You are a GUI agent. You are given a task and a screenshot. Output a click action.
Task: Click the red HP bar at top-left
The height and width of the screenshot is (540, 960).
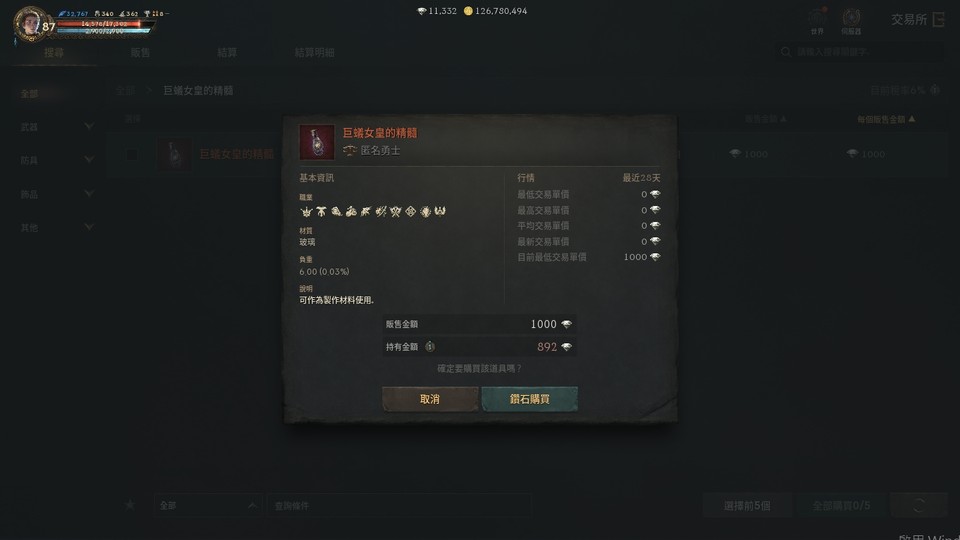[x=105, y=24]
